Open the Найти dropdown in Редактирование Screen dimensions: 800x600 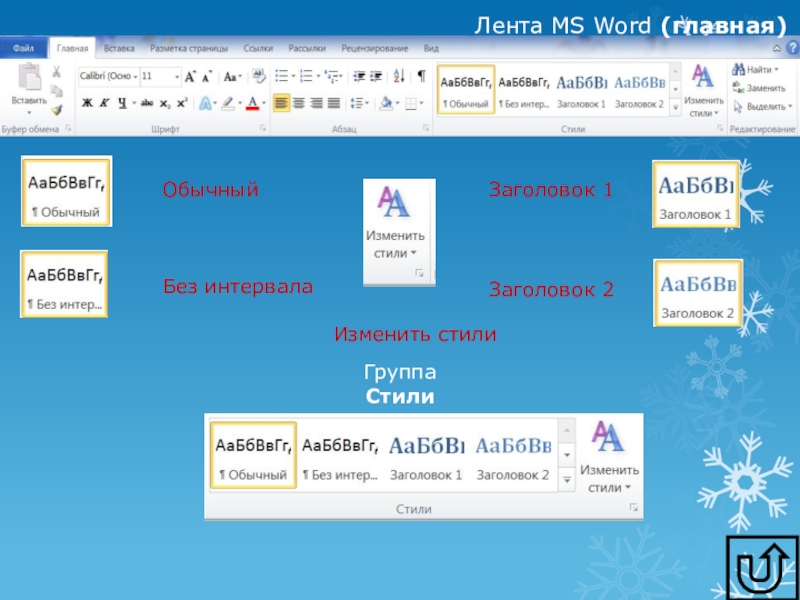point(777,69)
